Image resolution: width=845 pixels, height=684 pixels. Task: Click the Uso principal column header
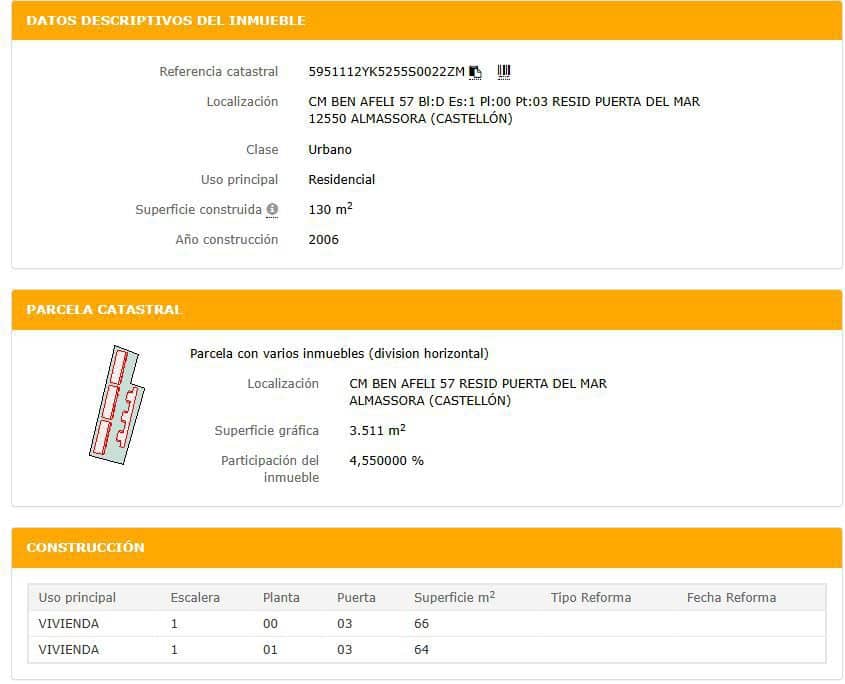(77, 598)
